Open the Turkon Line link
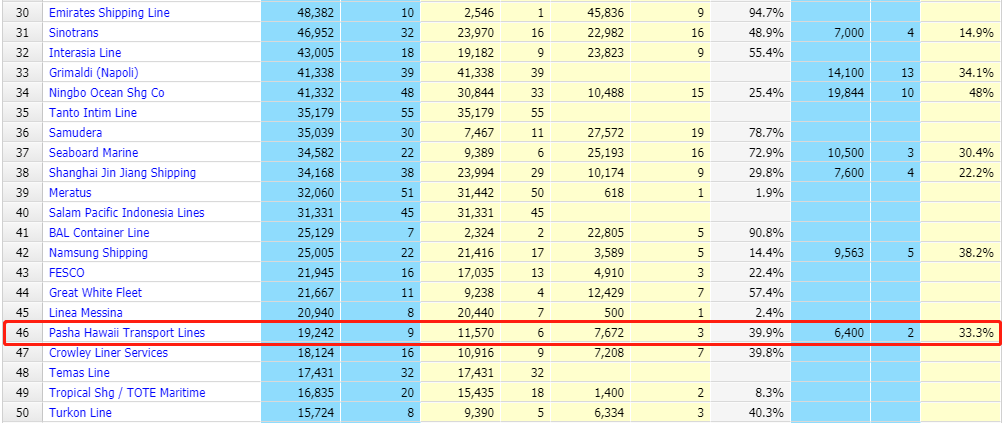This screenshot has height=423, width=1005. pyautogui.click(x=81, y=413)
